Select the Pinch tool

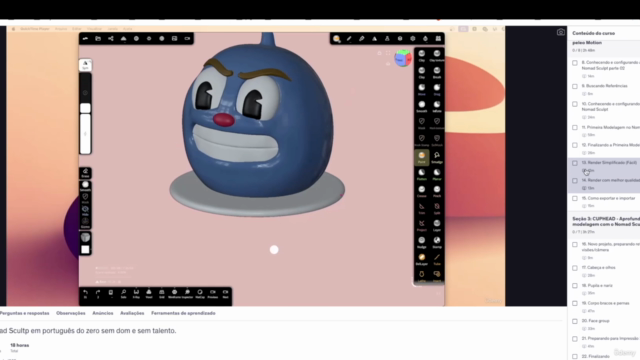pos(437,192)
